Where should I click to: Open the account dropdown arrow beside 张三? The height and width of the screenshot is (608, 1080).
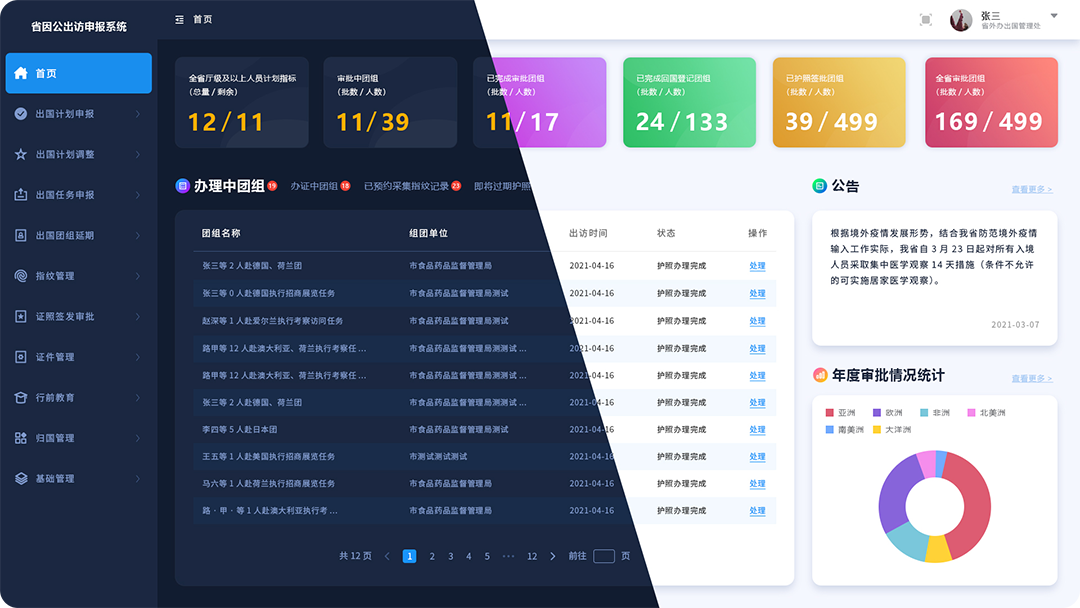pyautogui.click(x=1053, y=16)
